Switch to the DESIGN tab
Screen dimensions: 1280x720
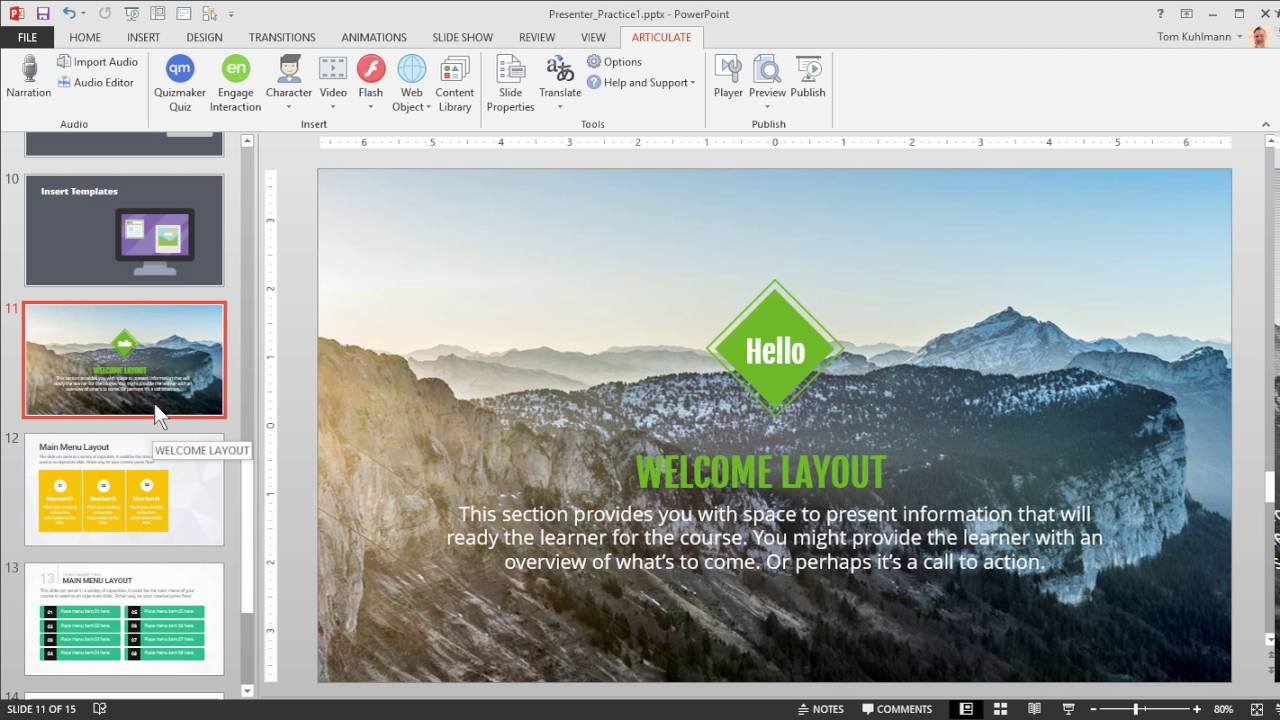(x=204, y=37)
